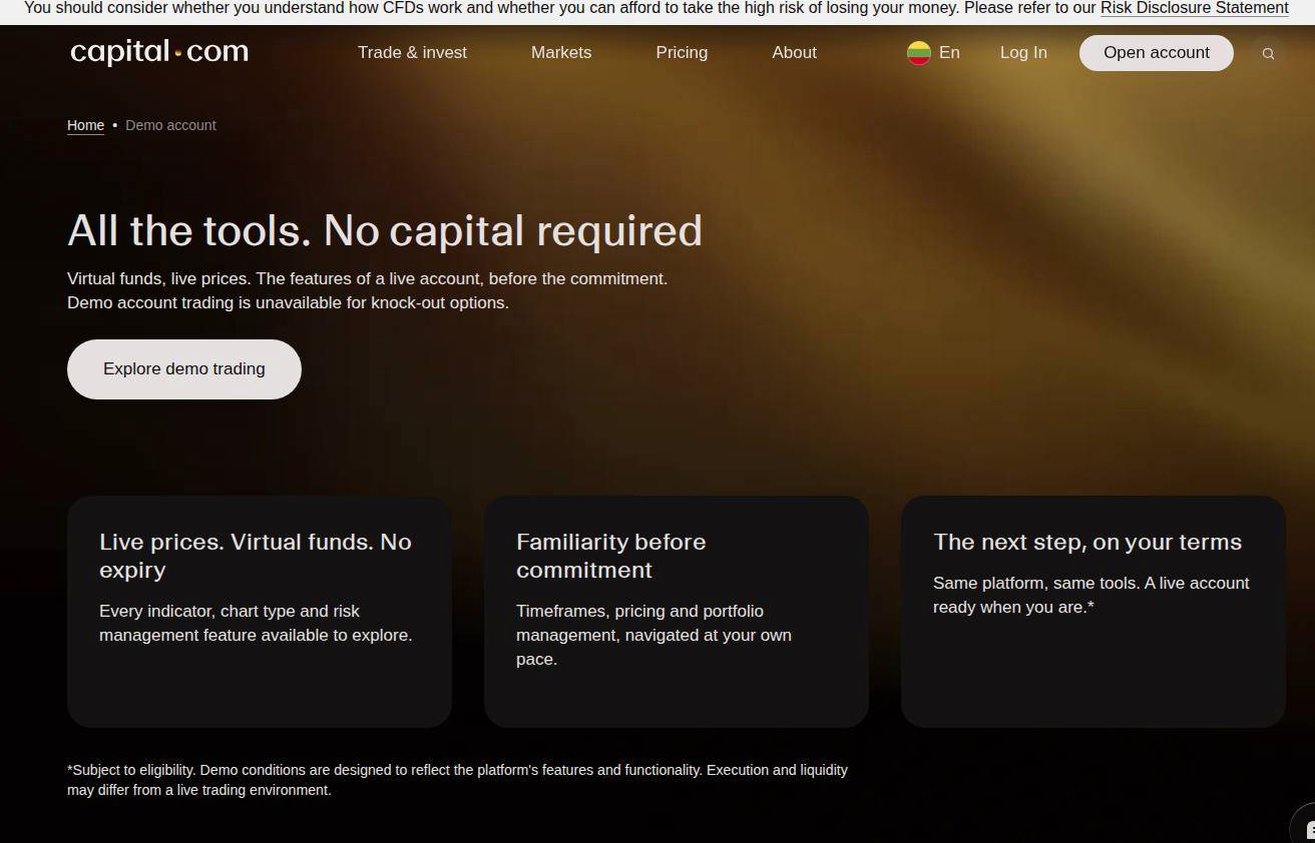The image size is (1315, 843).
Task: Click the "Live prices. Virtual funds. No expiry" card title
Action: pyautogui.click(x=255, y=556)
